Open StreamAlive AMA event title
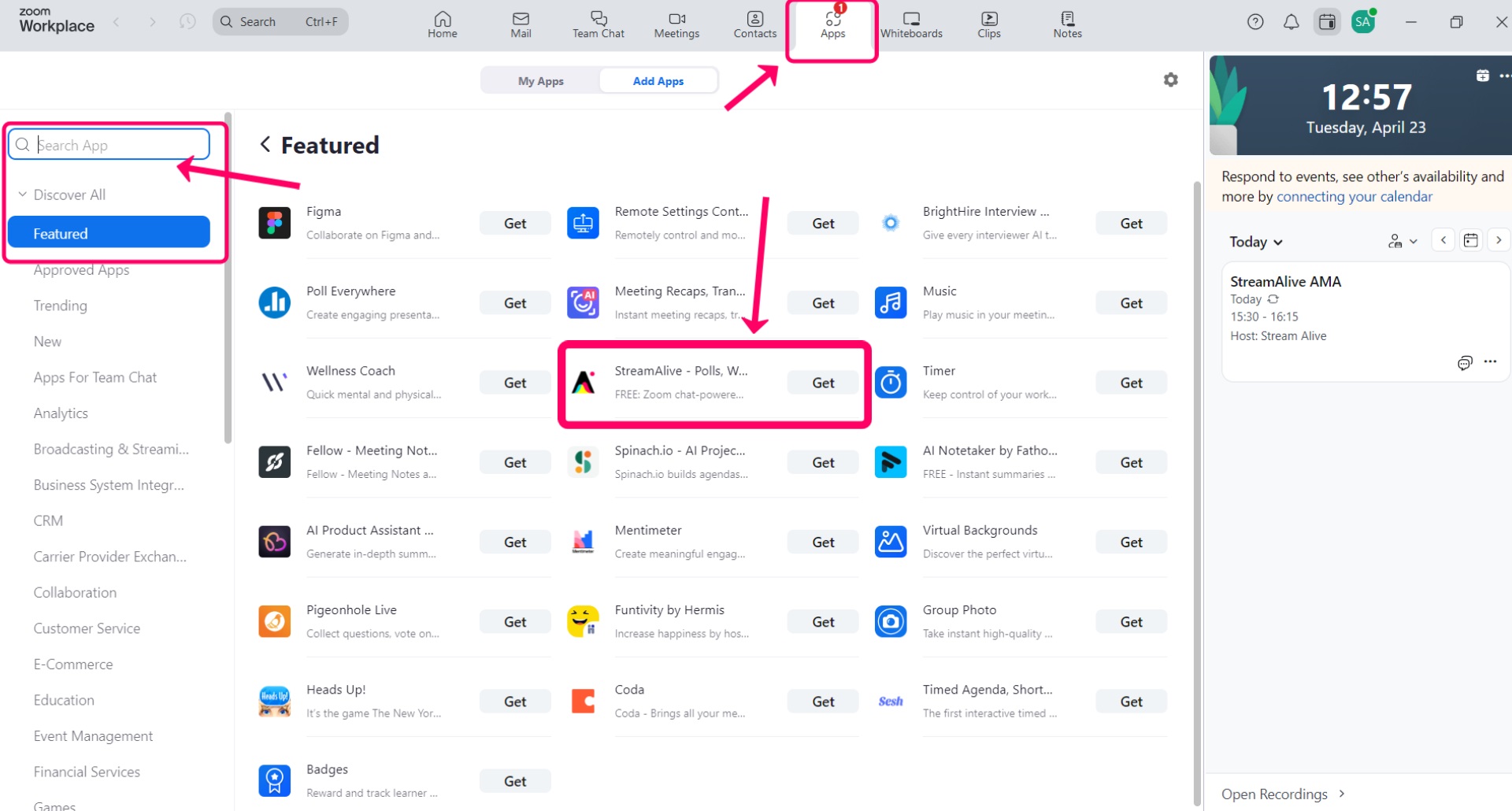Image resolution: width=1512 pixels, height=811 pixels. [1285, 281]
